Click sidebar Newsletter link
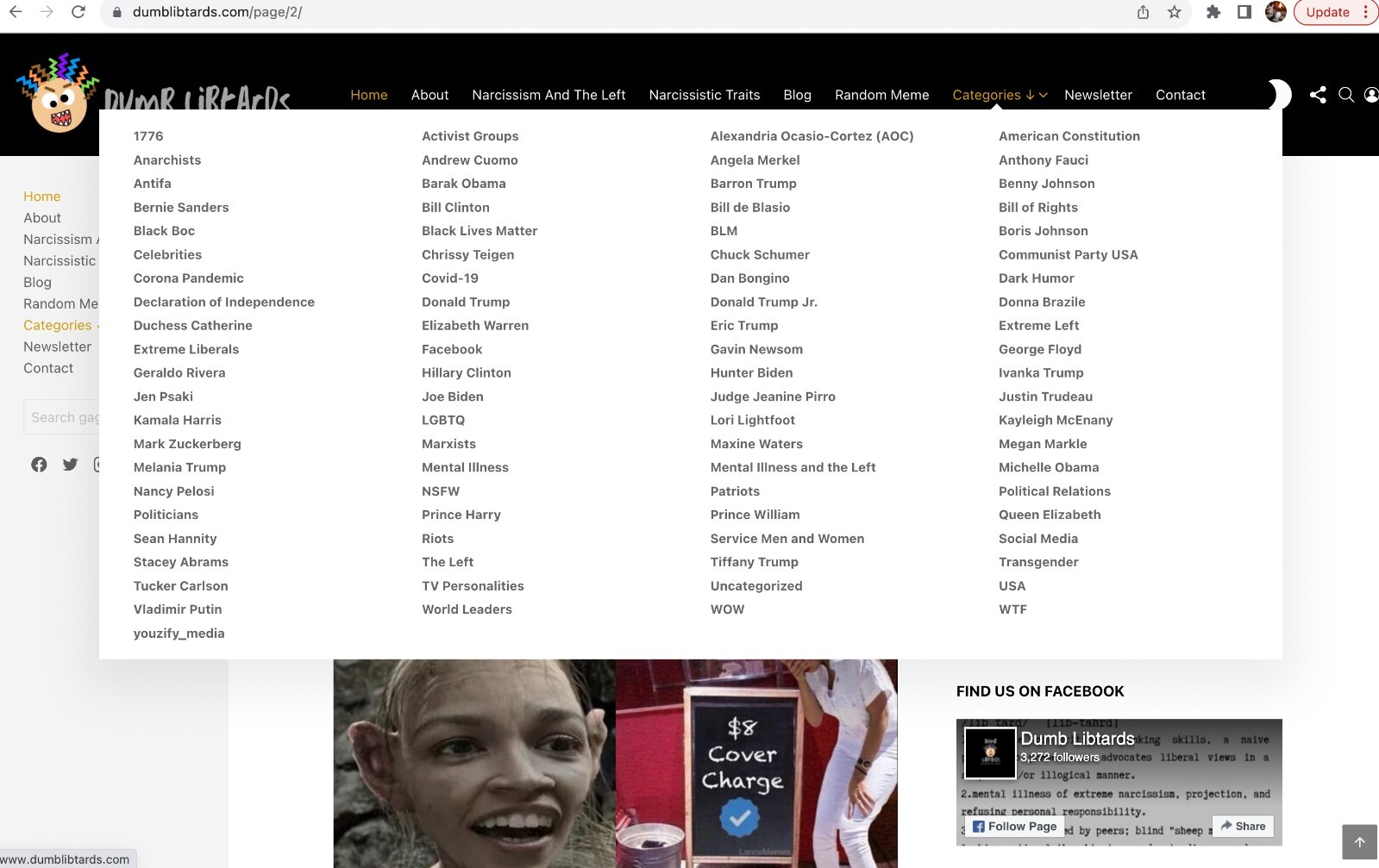 pos(57,347)
